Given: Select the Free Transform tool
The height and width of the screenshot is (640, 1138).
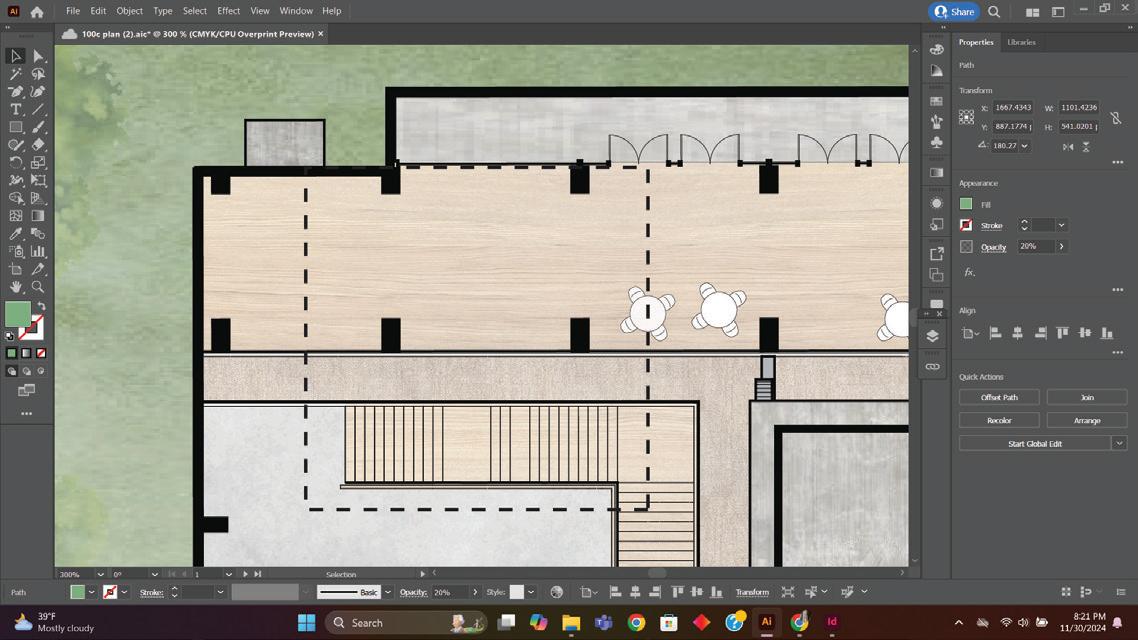Looking at the screenshot, I should (38, 181).
